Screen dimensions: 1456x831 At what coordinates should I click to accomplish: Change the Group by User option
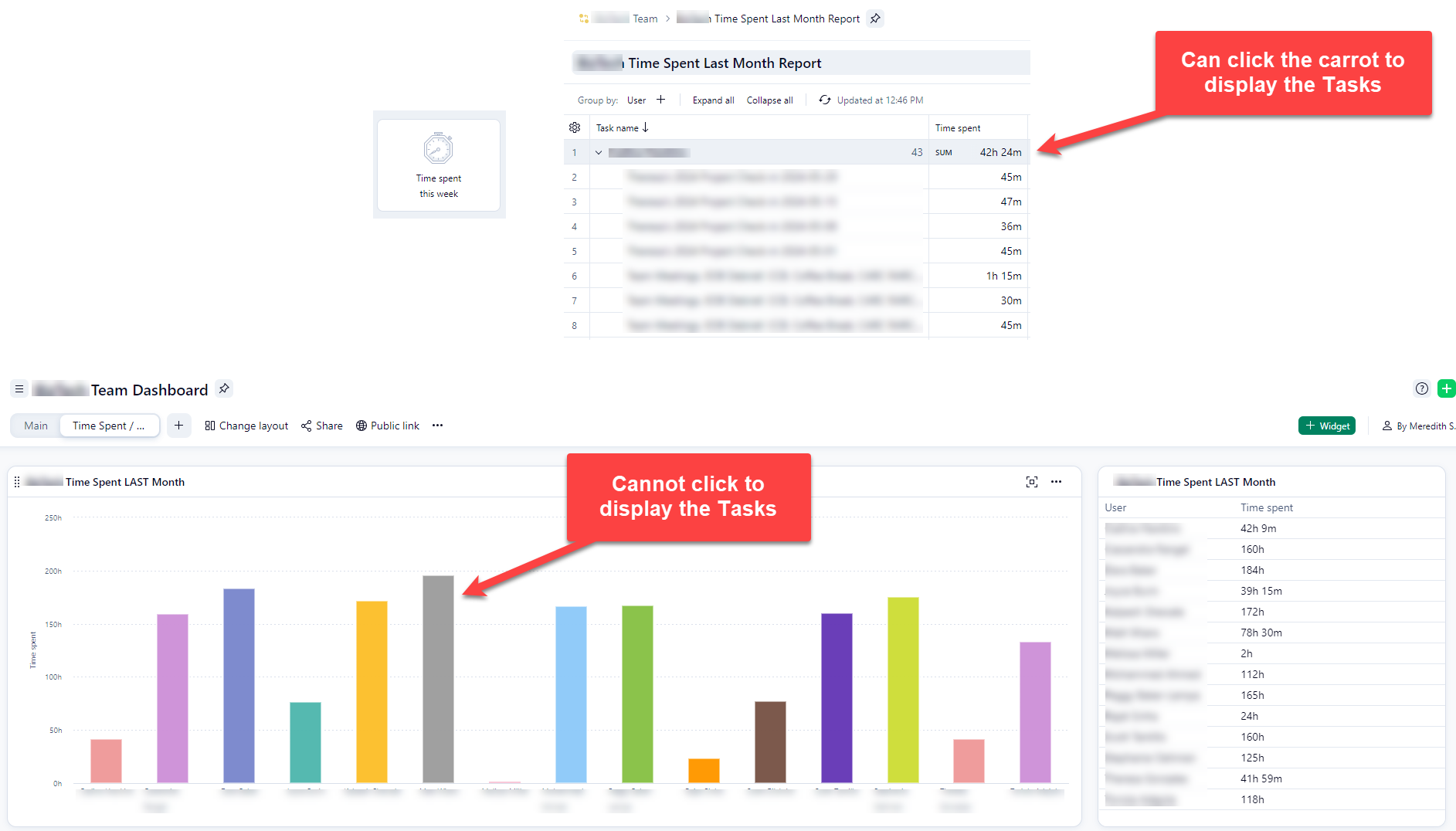coord(636,100)
